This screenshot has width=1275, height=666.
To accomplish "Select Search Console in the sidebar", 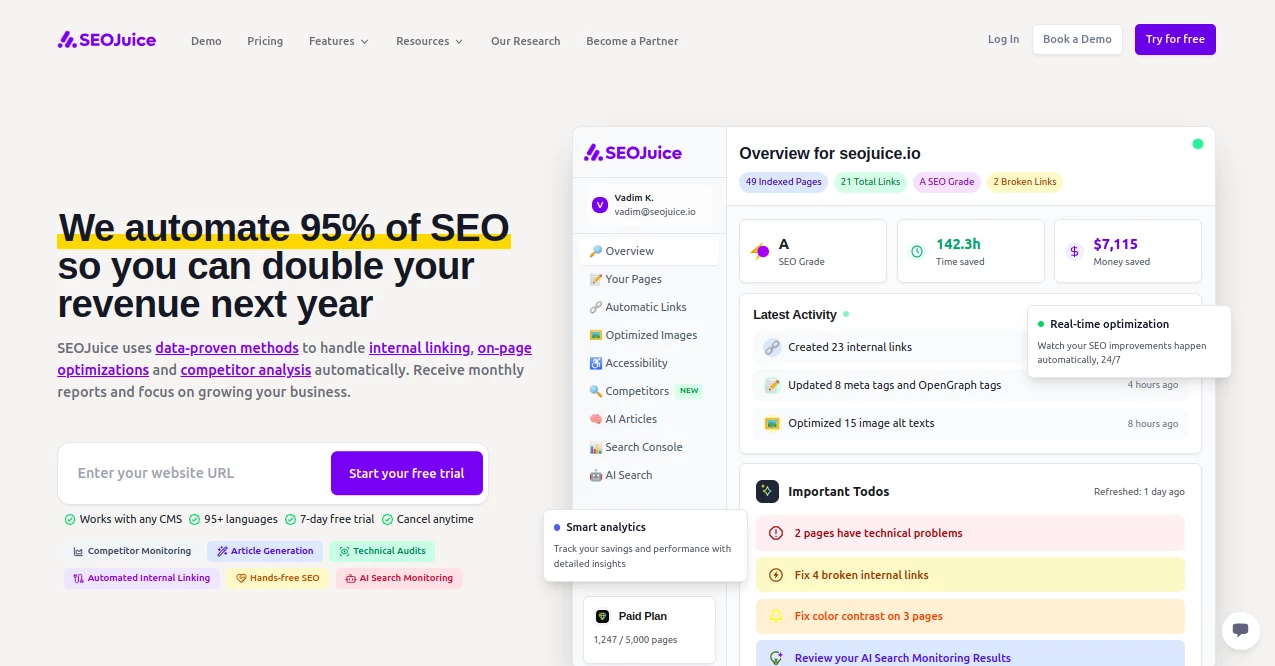I will [642, 446].
